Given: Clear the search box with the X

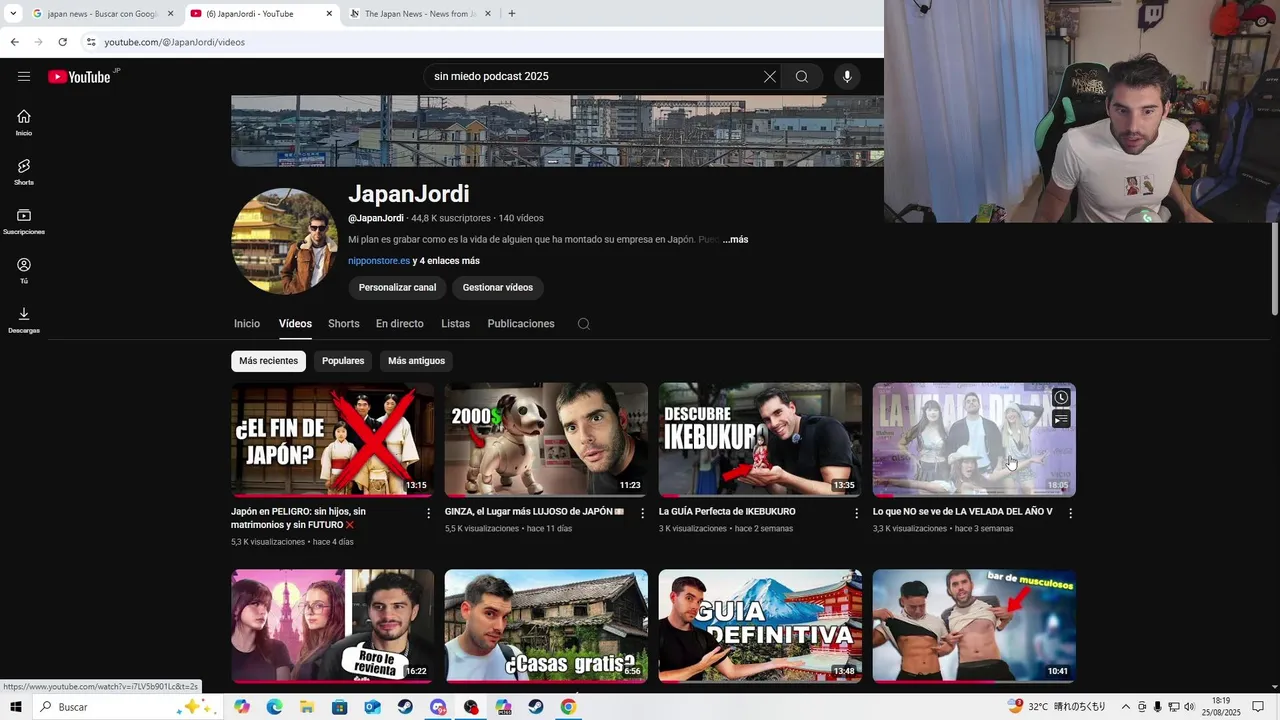Looking at the screenshot, I should [x=769, y=77].
